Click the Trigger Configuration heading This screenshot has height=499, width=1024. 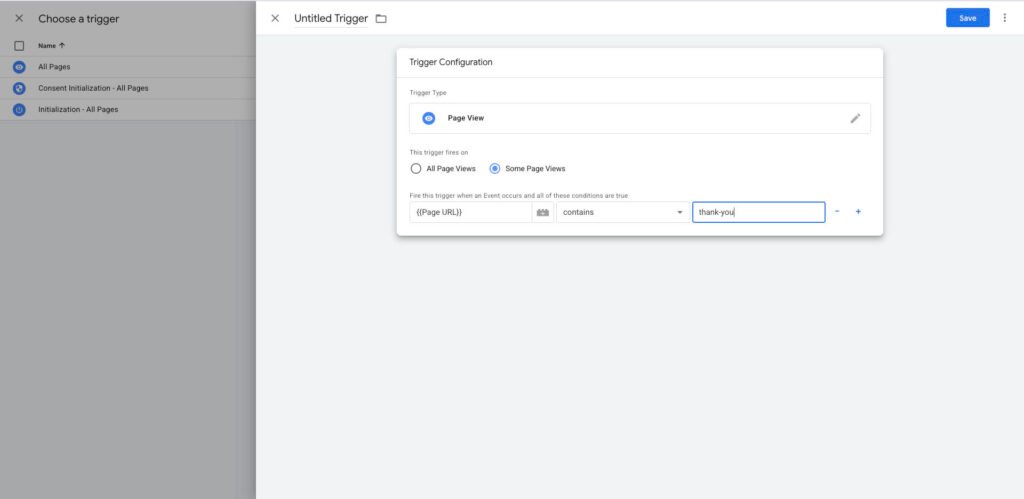451,62
